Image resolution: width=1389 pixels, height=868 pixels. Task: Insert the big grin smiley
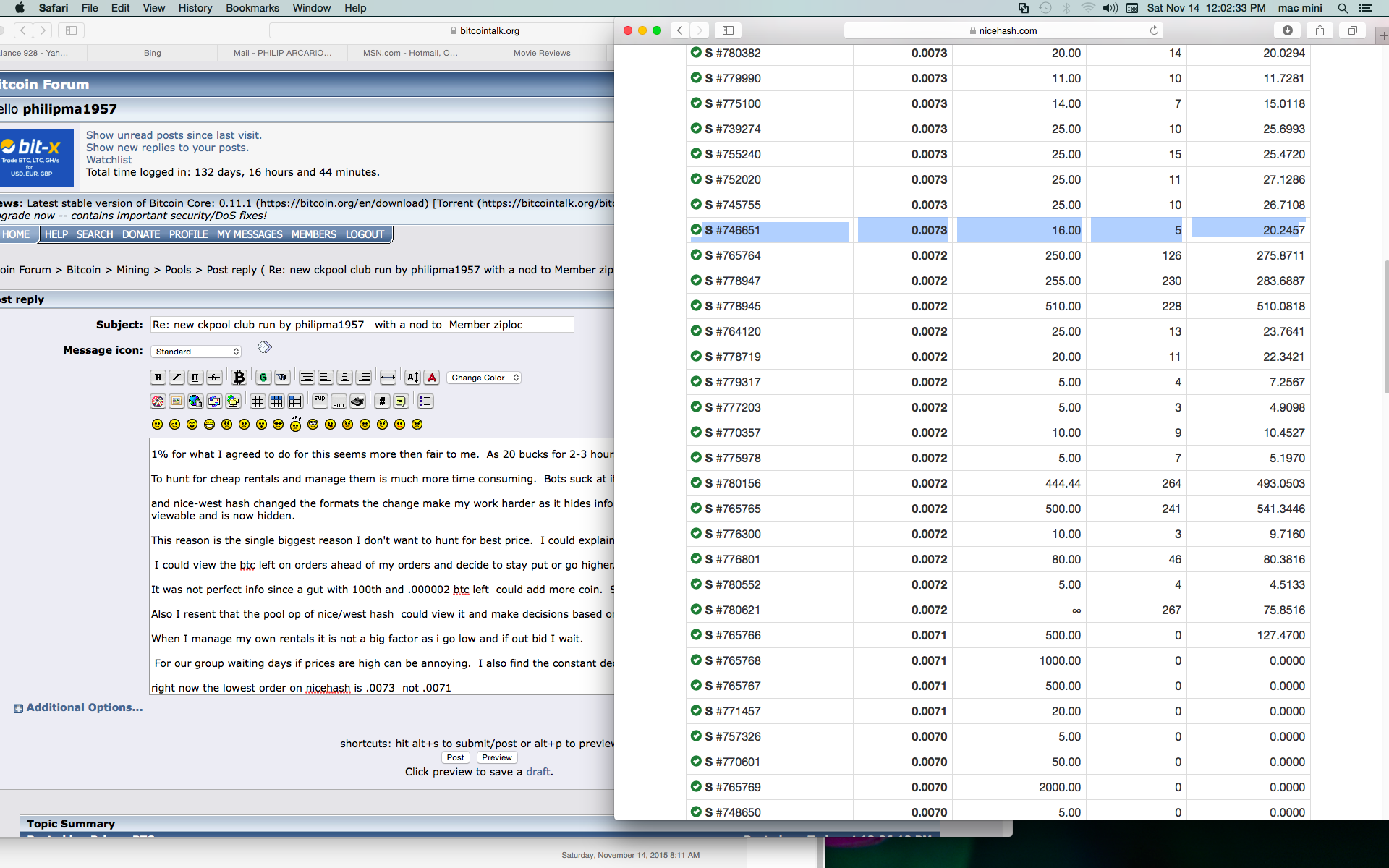click(209, 425)
